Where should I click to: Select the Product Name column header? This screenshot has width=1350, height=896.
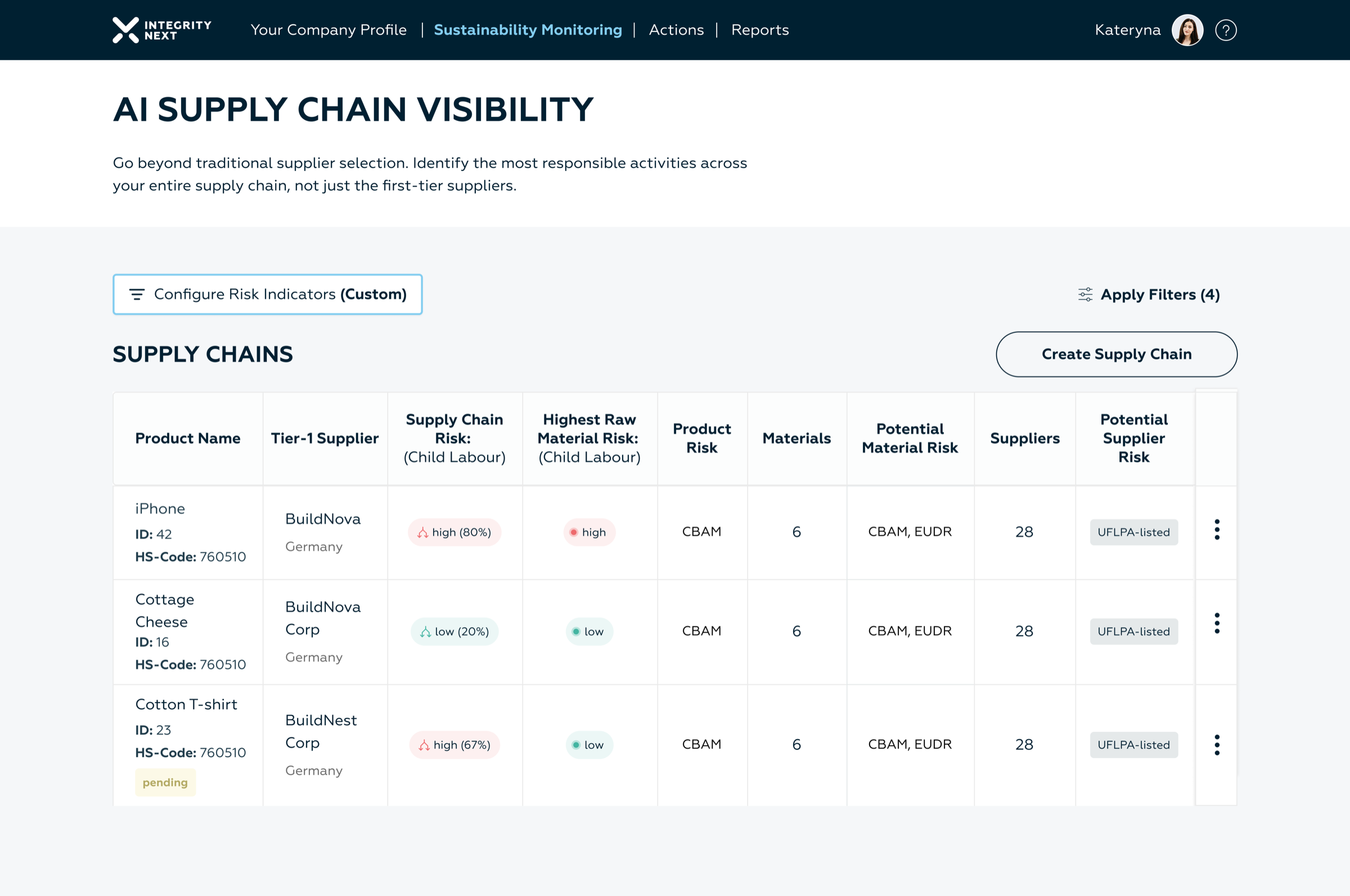187,438
